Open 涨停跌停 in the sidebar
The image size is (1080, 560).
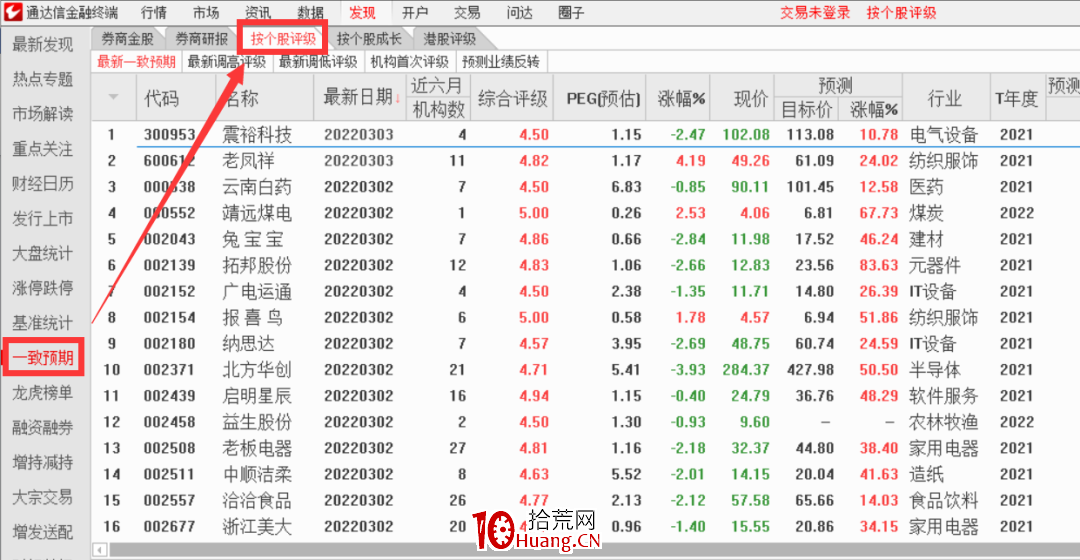tap(43, 288)
